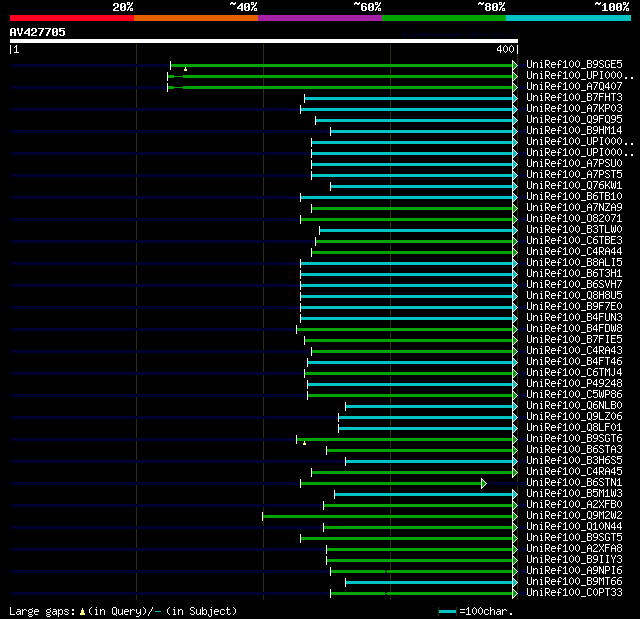Click the green alignment bar for B6STN1
The image size is (640, 619).
point(391,484)
